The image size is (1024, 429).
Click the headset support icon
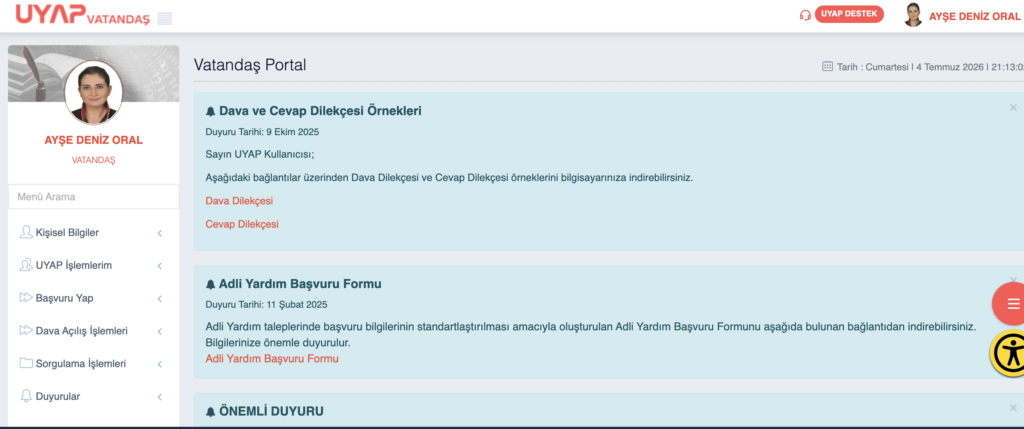coord(805,15)
